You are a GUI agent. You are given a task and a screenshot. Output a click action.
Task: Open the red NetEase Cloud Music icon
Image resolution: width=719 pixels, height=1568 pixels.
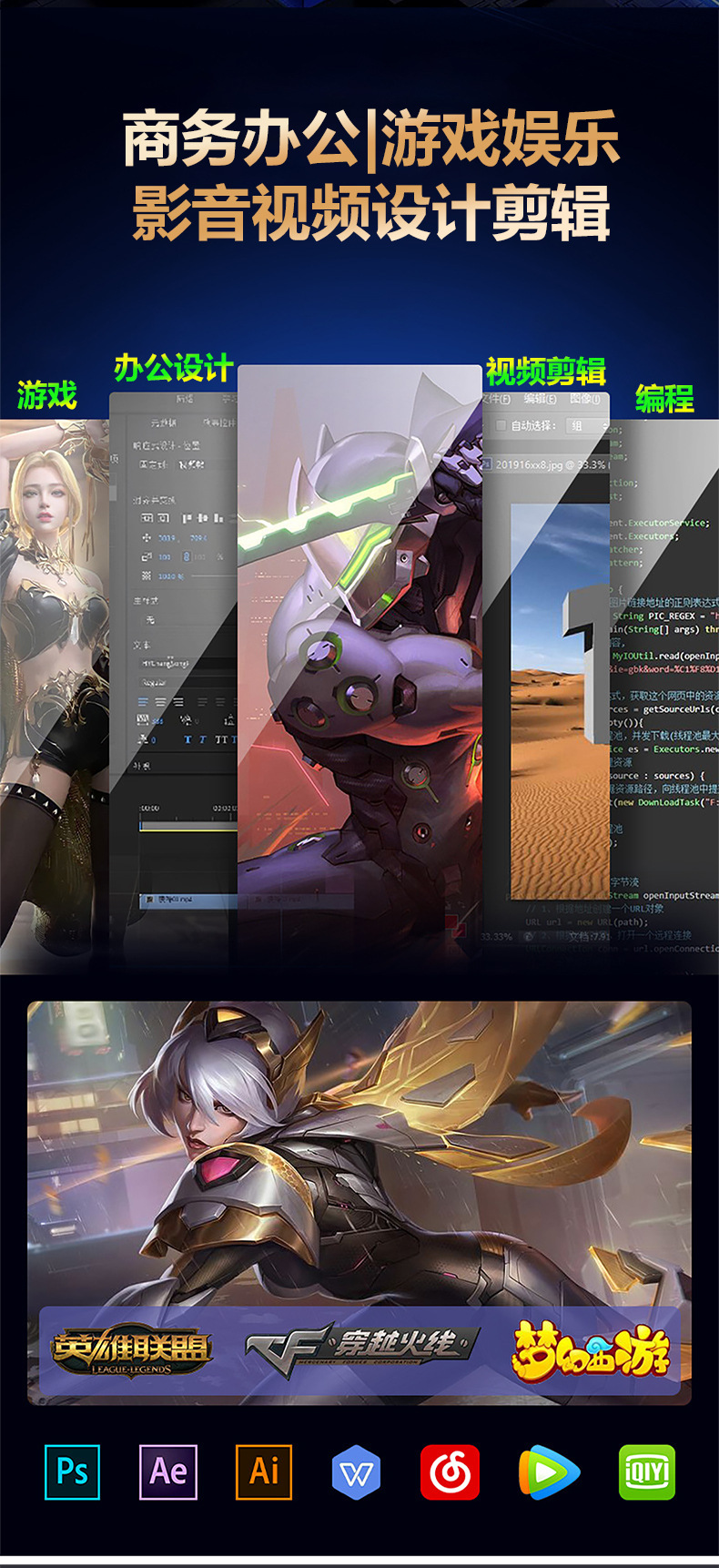[x=450, y=1471]
